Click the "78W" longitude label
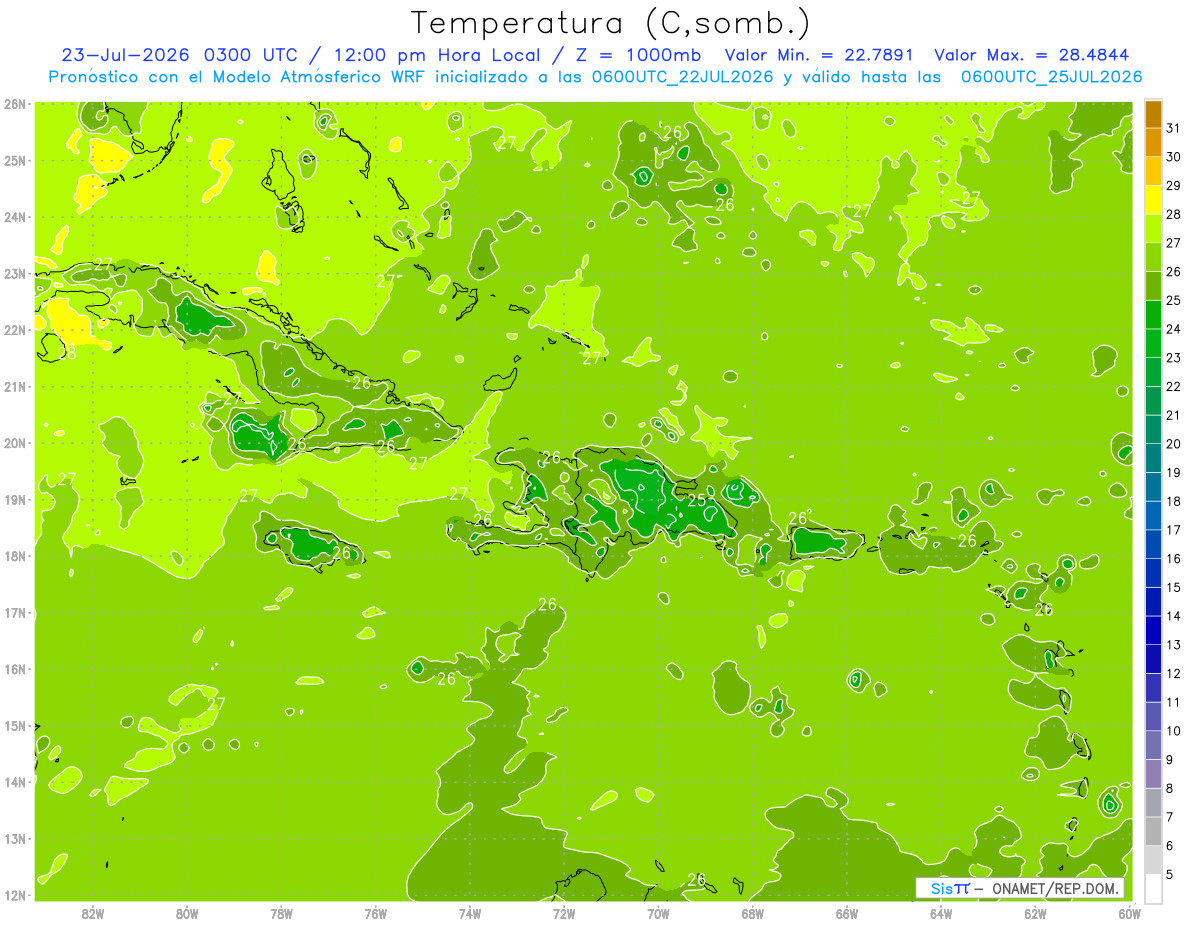The width and height of the screenshot is (1200, 927). (281, 913)
